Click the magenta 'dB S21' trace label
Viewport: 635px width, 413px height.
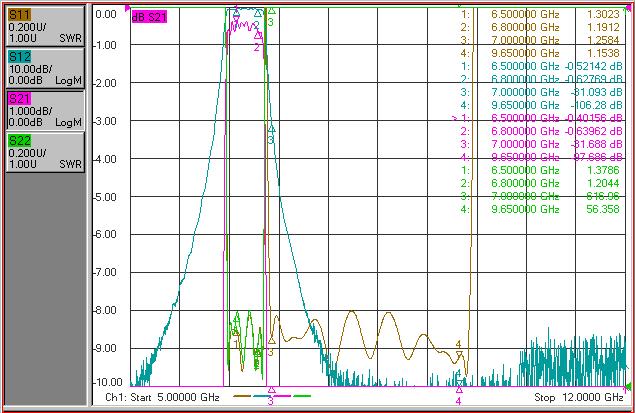pos(149,17)
